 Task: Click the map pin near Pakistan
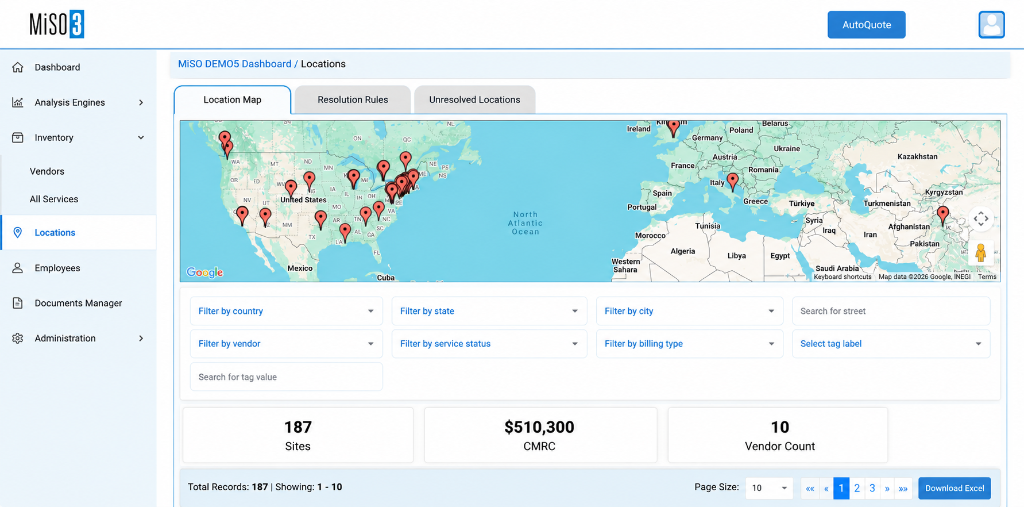942,215
